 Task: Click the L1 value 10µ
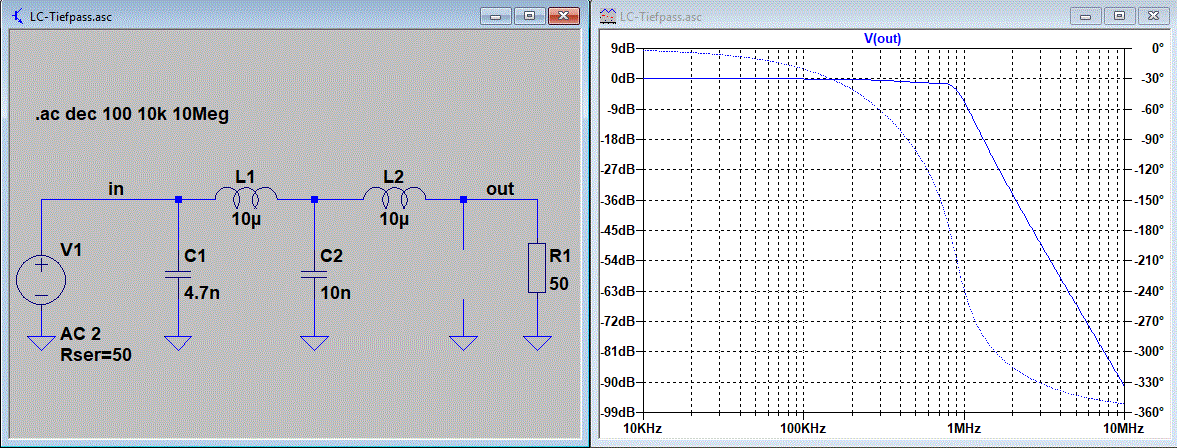click(x=246, y=220)
